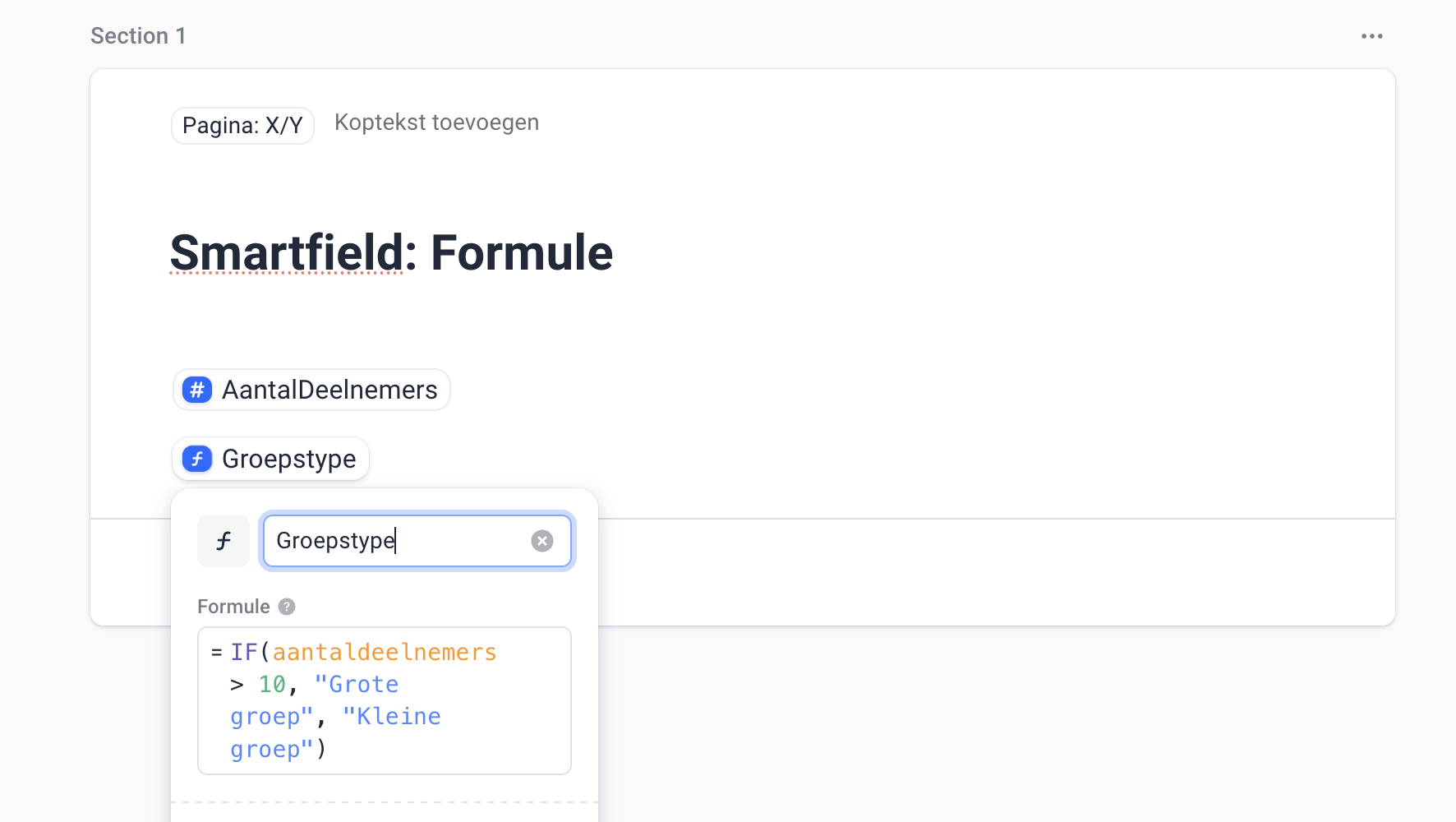Viewport: 1456px width, 822px height.
Task: Select the formula type icon in the popup
Action: pyautogui.click(x=223, y=541)
